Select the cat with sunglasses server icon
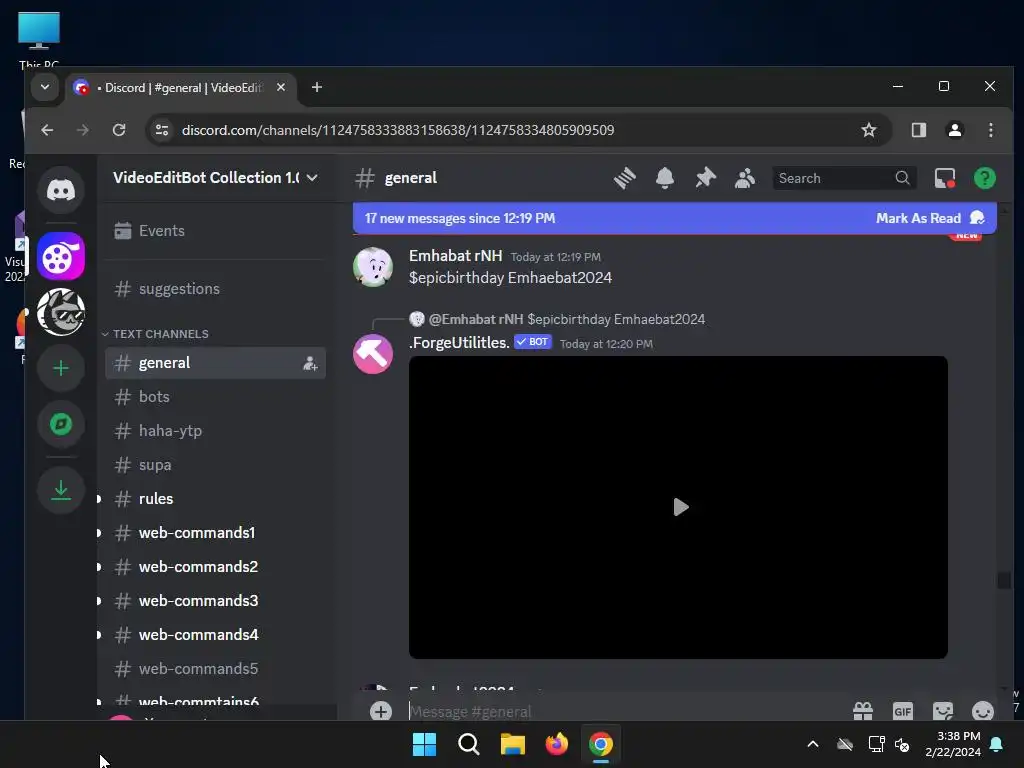1024x768 pixels. pos(61,312)
